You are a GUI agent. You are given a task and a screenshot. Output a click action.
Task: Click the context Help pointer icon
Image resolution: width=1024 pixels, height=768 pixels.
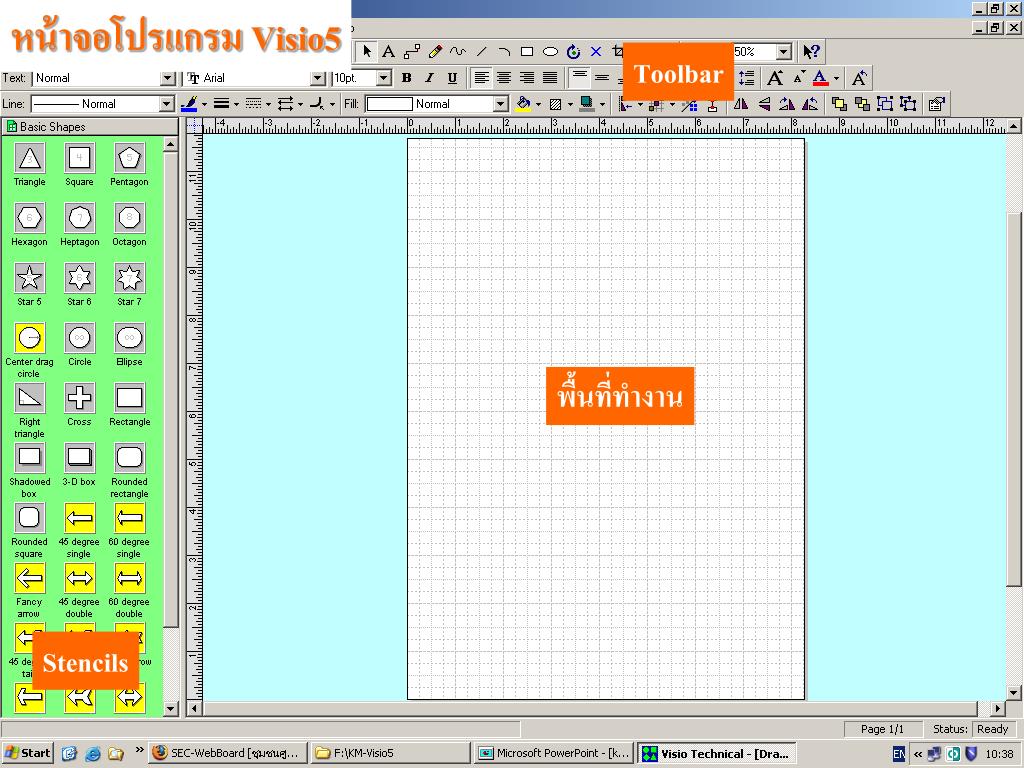(811, 52)
